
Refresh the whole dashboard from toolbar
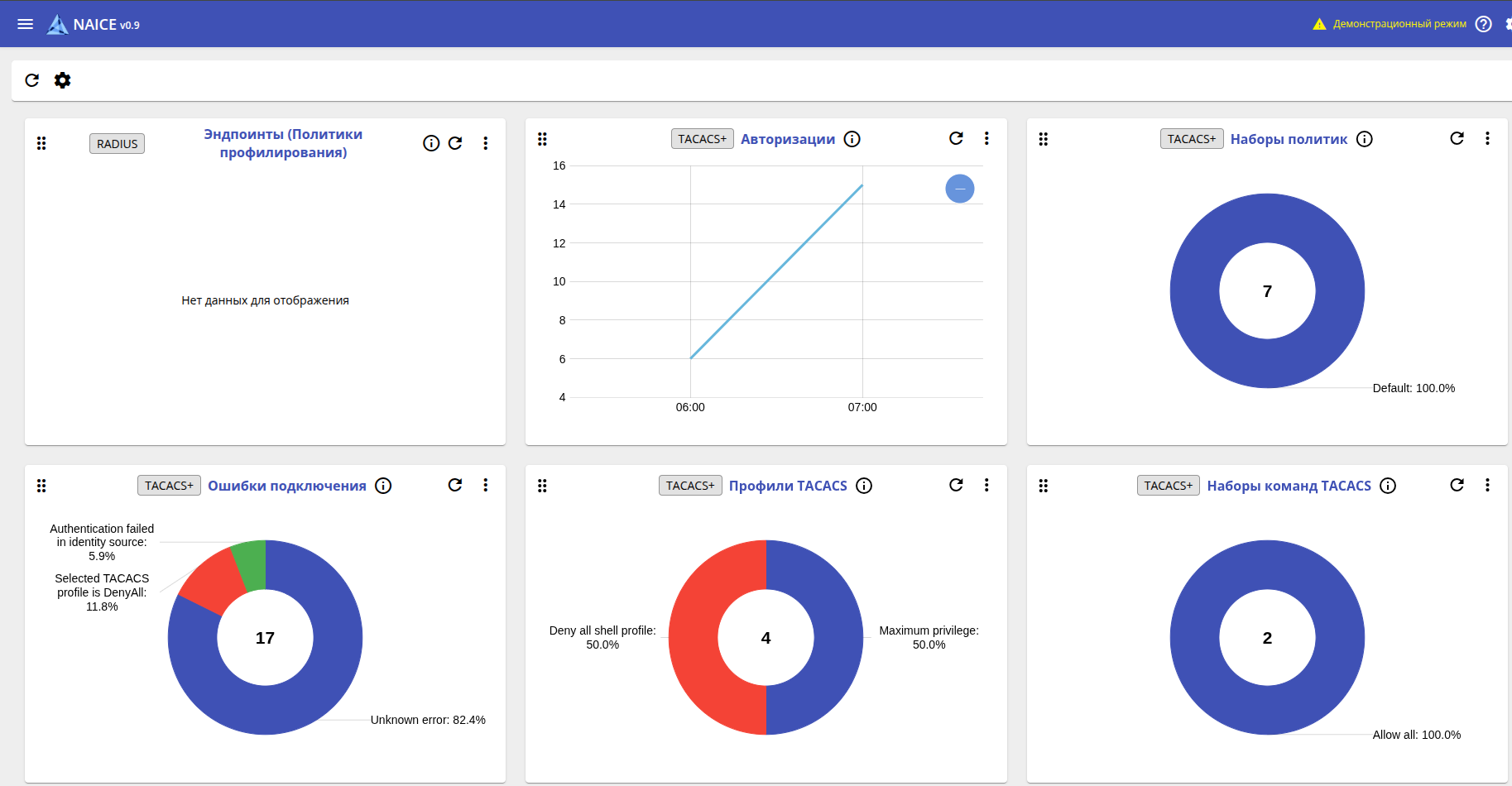(x=32, y=80)
